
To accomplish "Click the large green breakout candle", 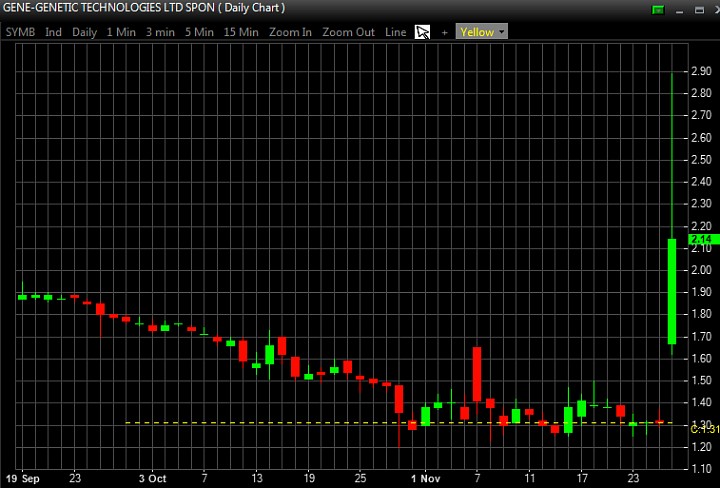I will coord(672,291).
